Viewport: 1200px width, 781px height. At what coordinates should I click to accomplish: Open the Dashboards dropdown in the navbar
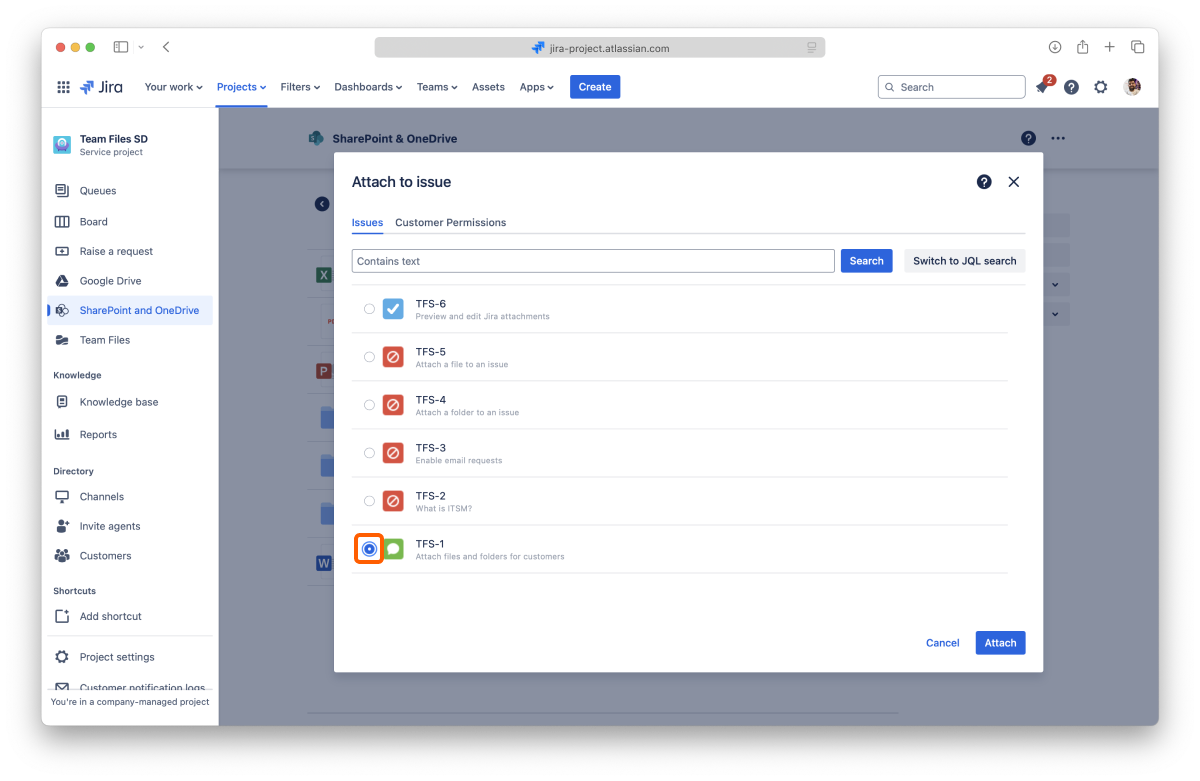367,87
